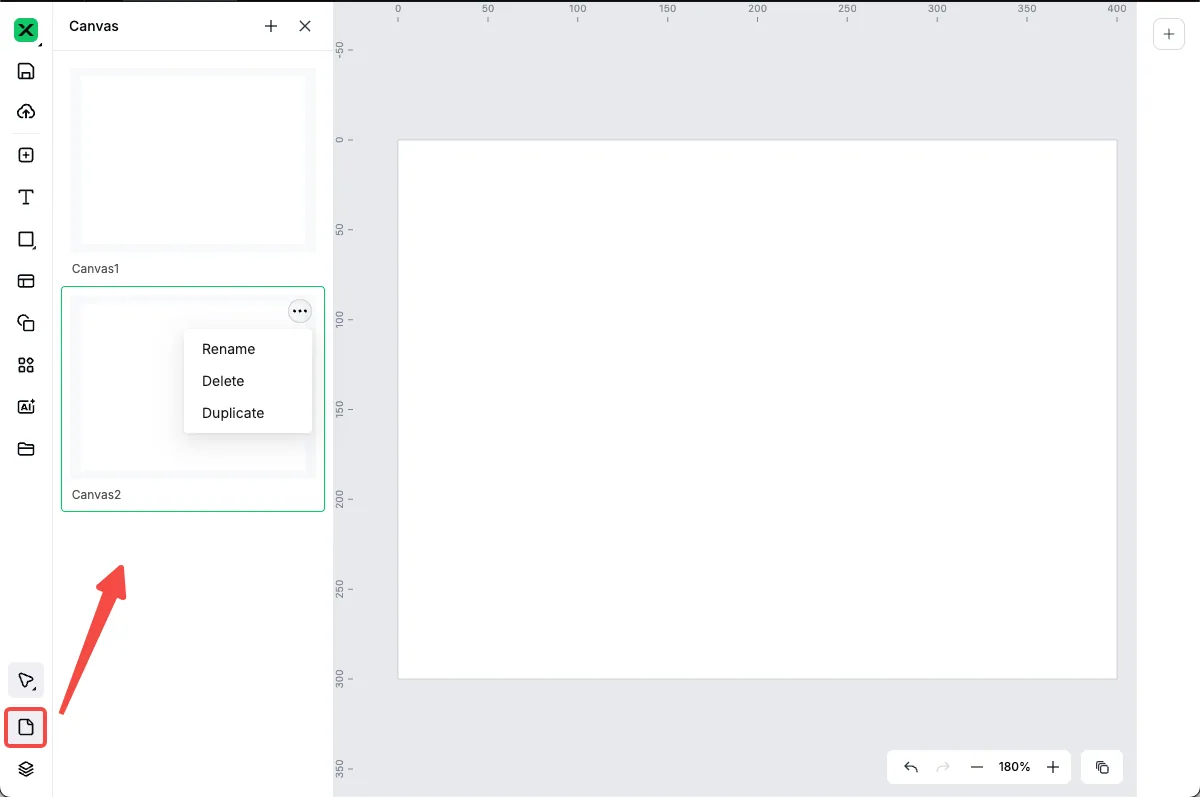The image size is (1200, 797).
Task: Select the Canvas1 thumbnail
Action: (193, 160)
